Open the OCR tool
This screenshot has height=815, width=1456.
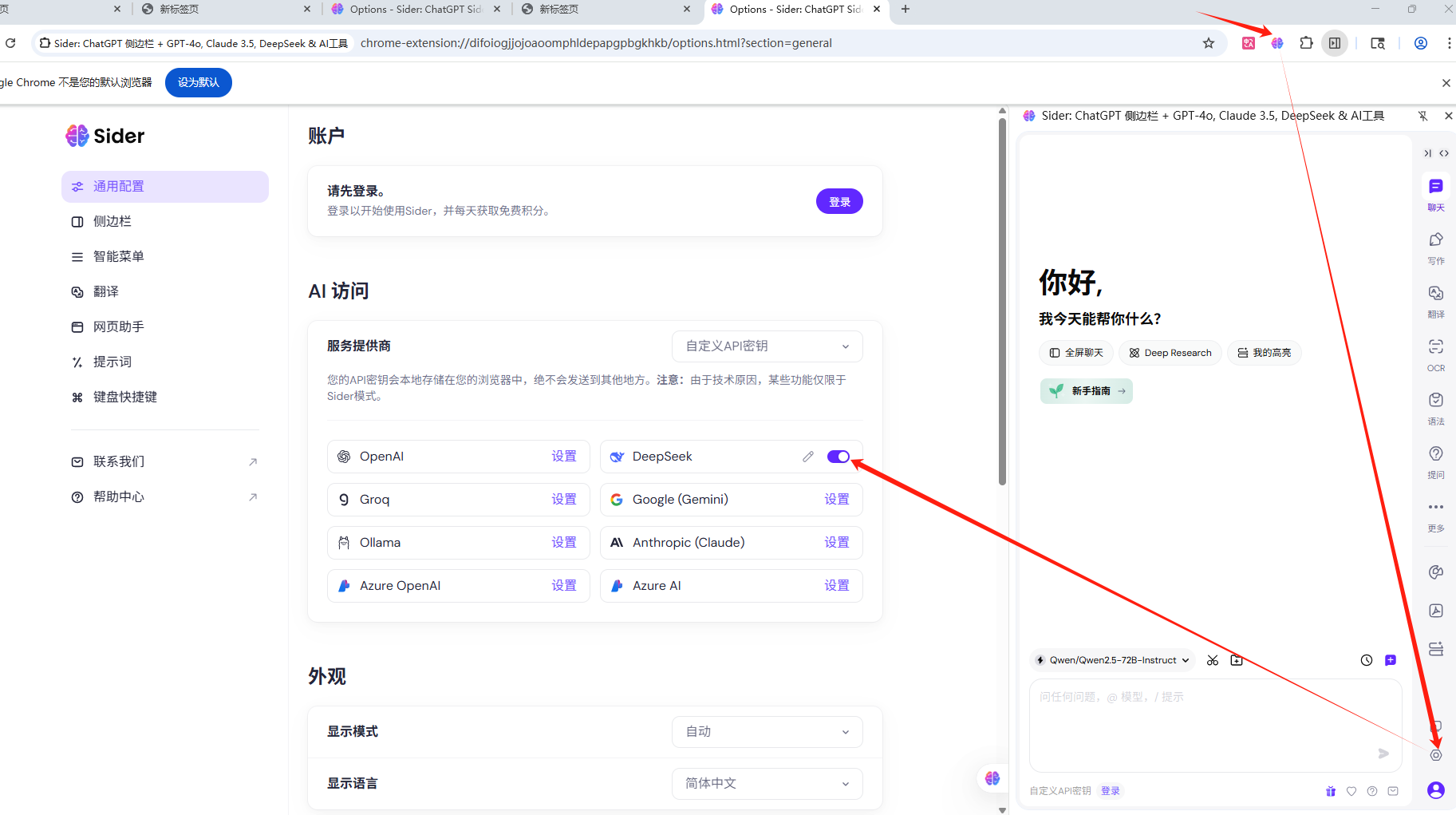(1436, 346)
